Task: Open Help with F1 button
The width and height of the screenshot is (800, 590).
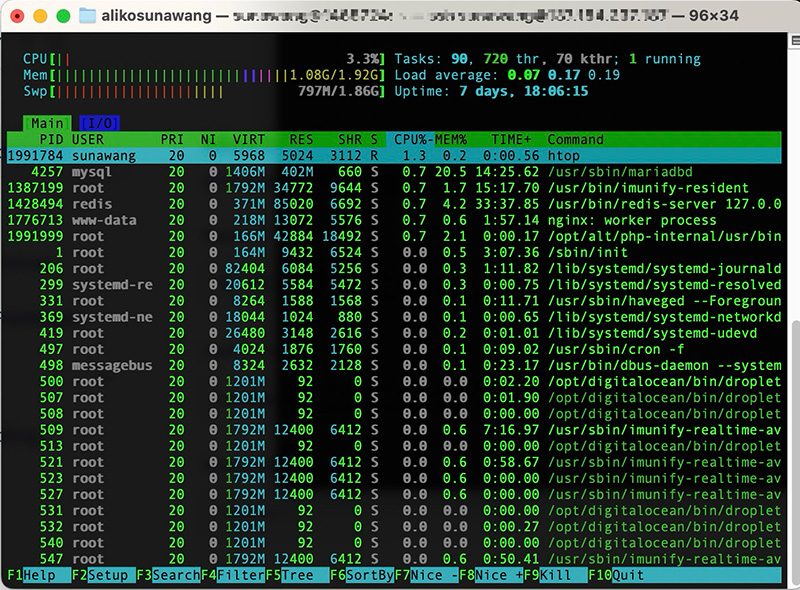Action: click(39, 575)
